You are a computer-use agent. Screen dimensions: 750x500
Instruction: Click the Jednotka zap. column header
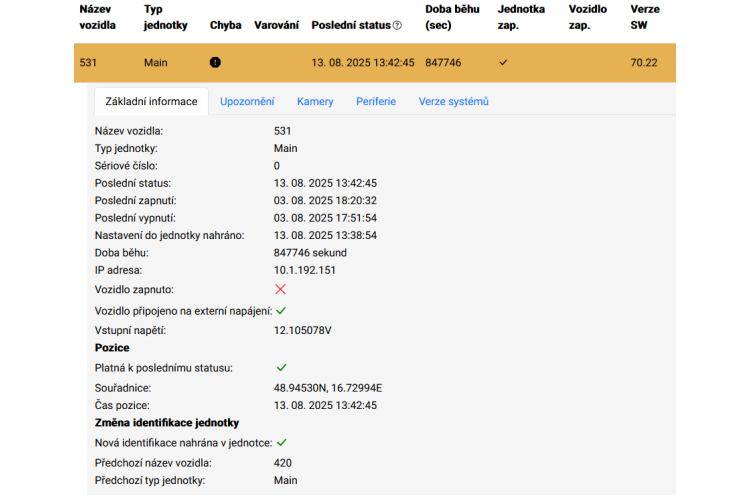pyautogui.click(x=521, y=17)
